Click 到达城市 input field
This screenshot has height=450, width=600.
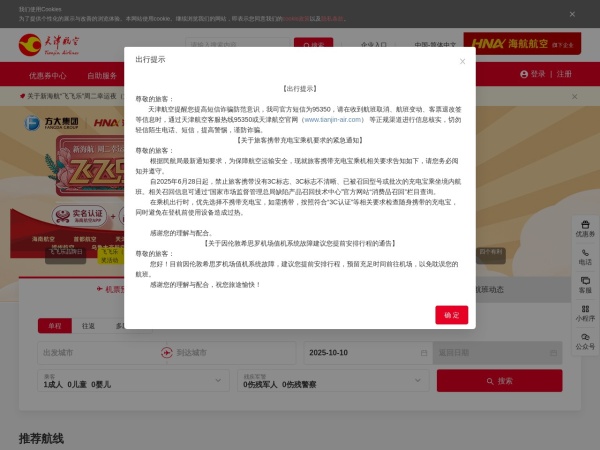234,353
